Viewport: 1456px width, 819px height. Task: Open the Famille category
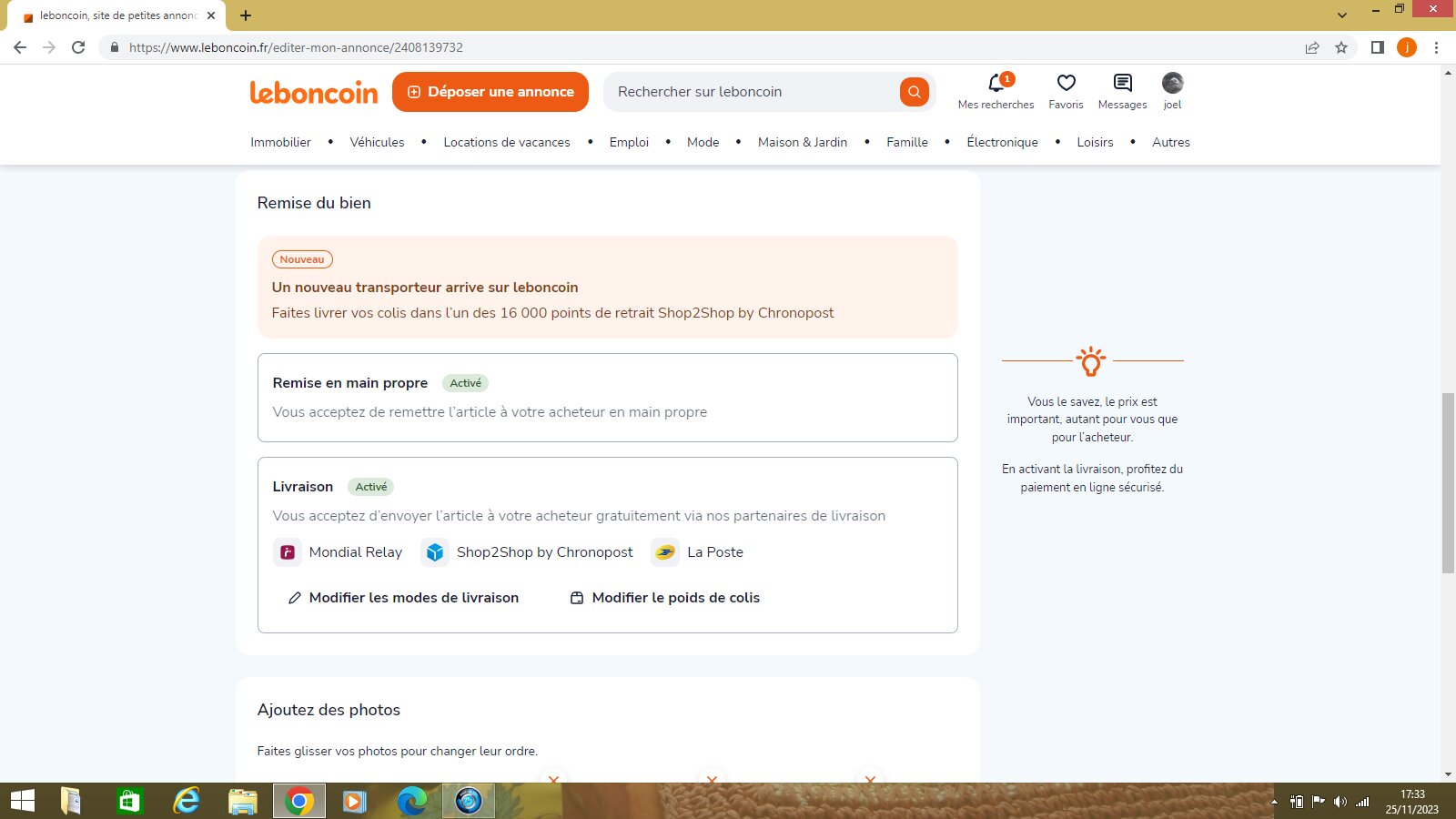click(907, 142)
